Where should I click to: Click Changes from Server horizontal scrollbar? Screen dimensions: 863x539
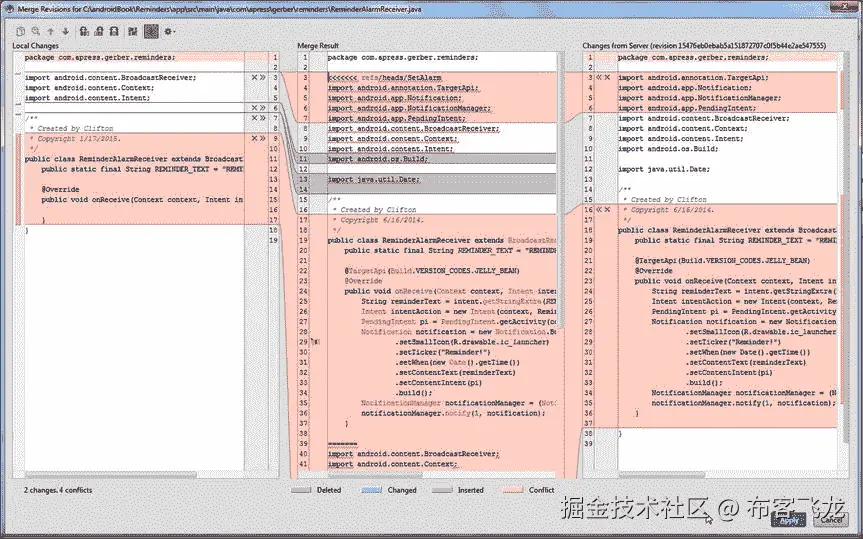point(662,475)
